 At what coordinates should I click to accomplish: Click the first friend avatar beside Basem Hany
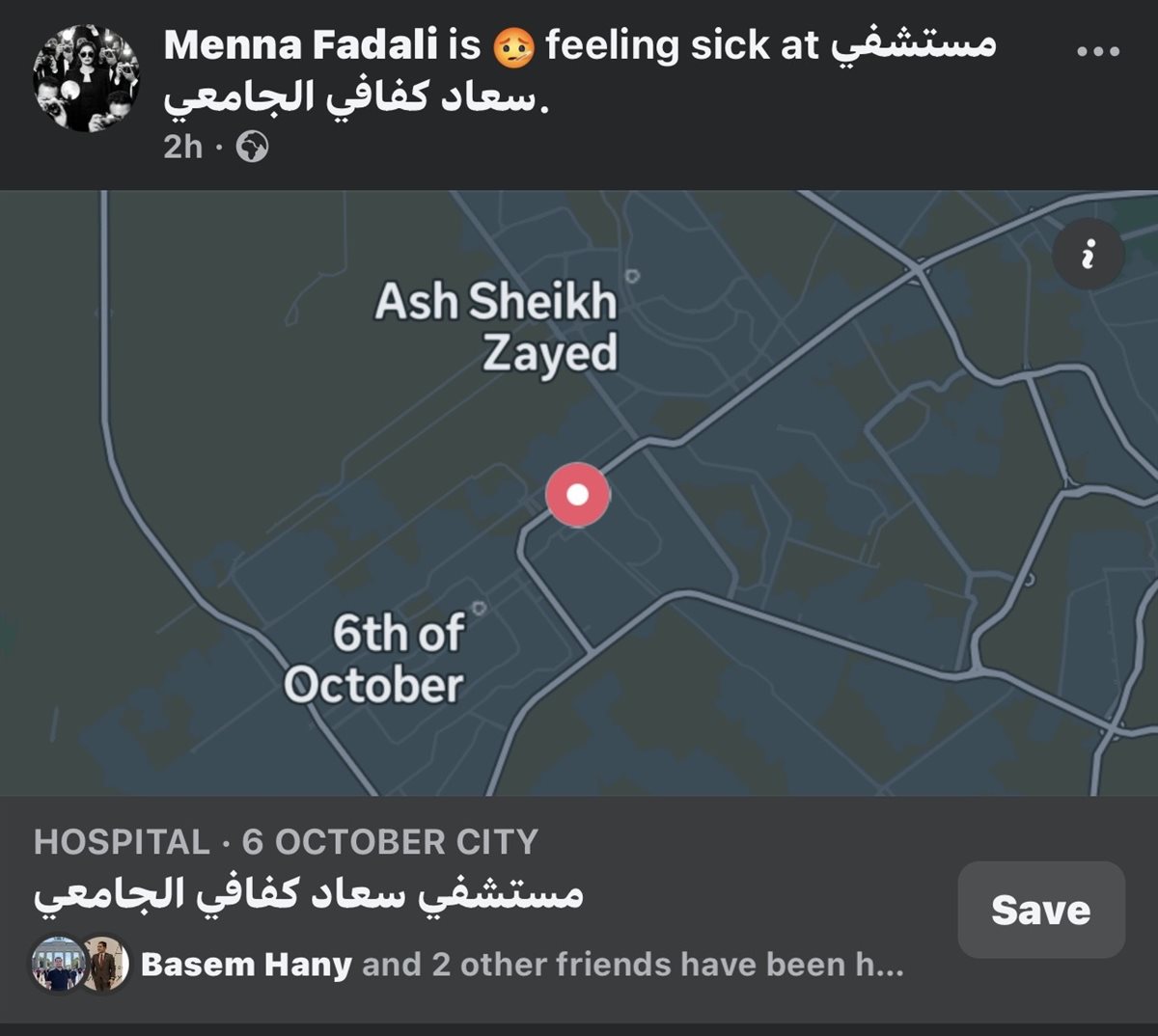(x=56, y=964)
